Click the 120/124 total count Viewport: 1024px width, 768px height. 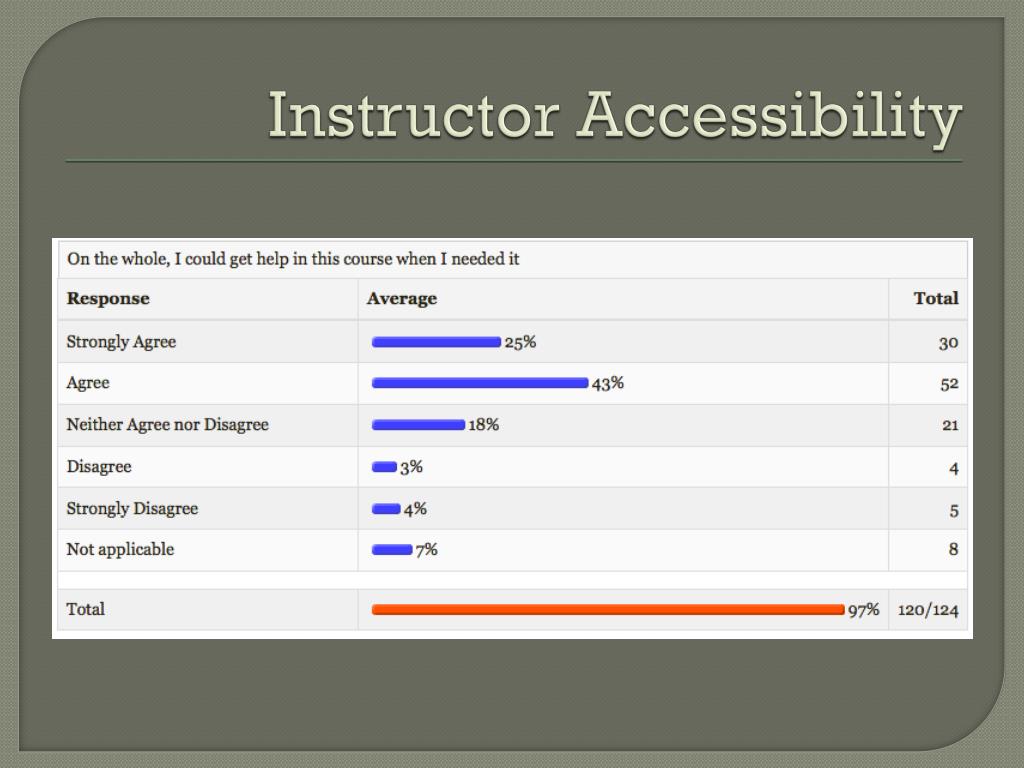[x=928, y=611]
